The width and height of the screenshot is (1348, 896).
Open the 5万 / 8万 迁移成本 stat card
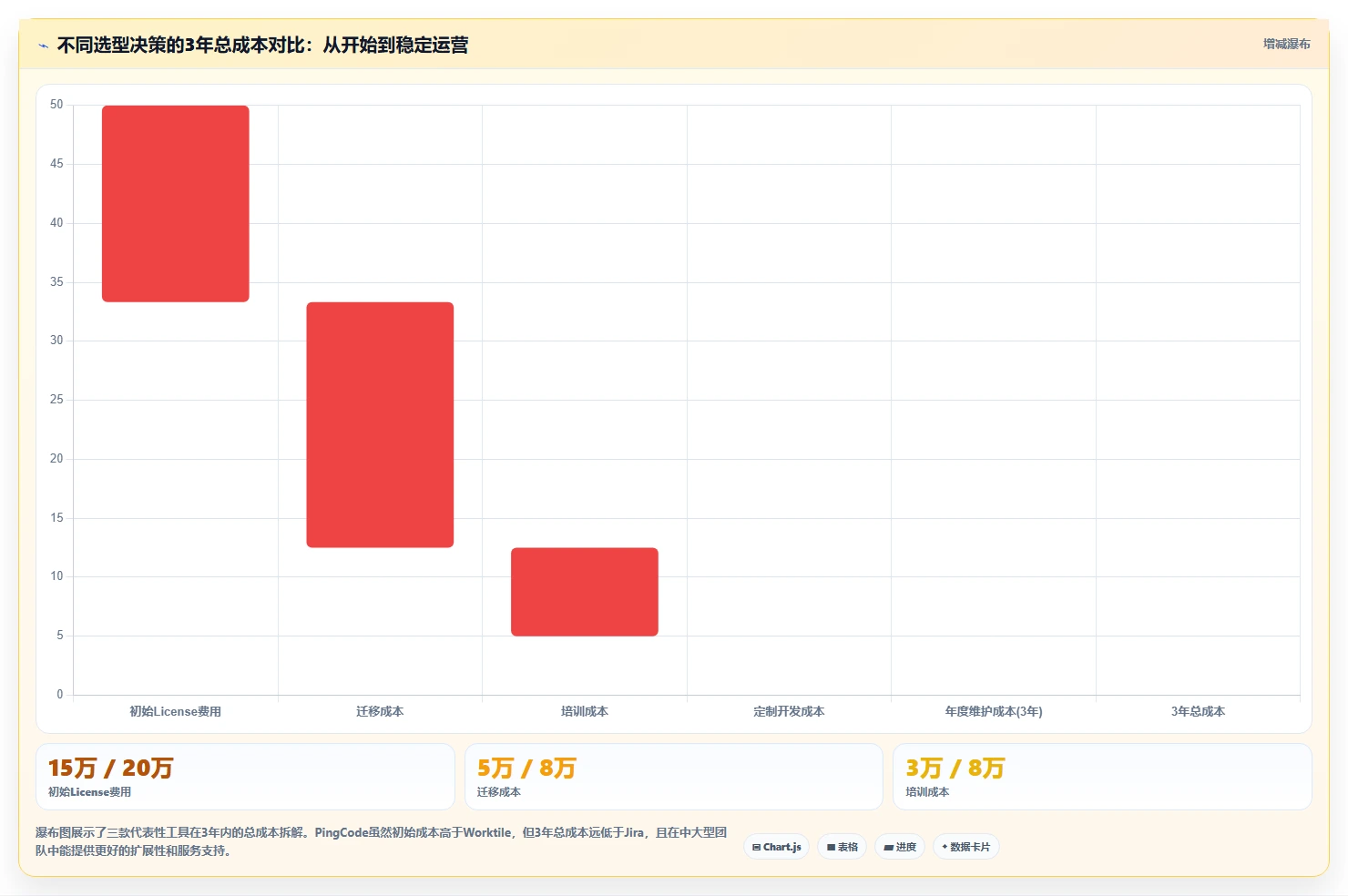[674, 777]
